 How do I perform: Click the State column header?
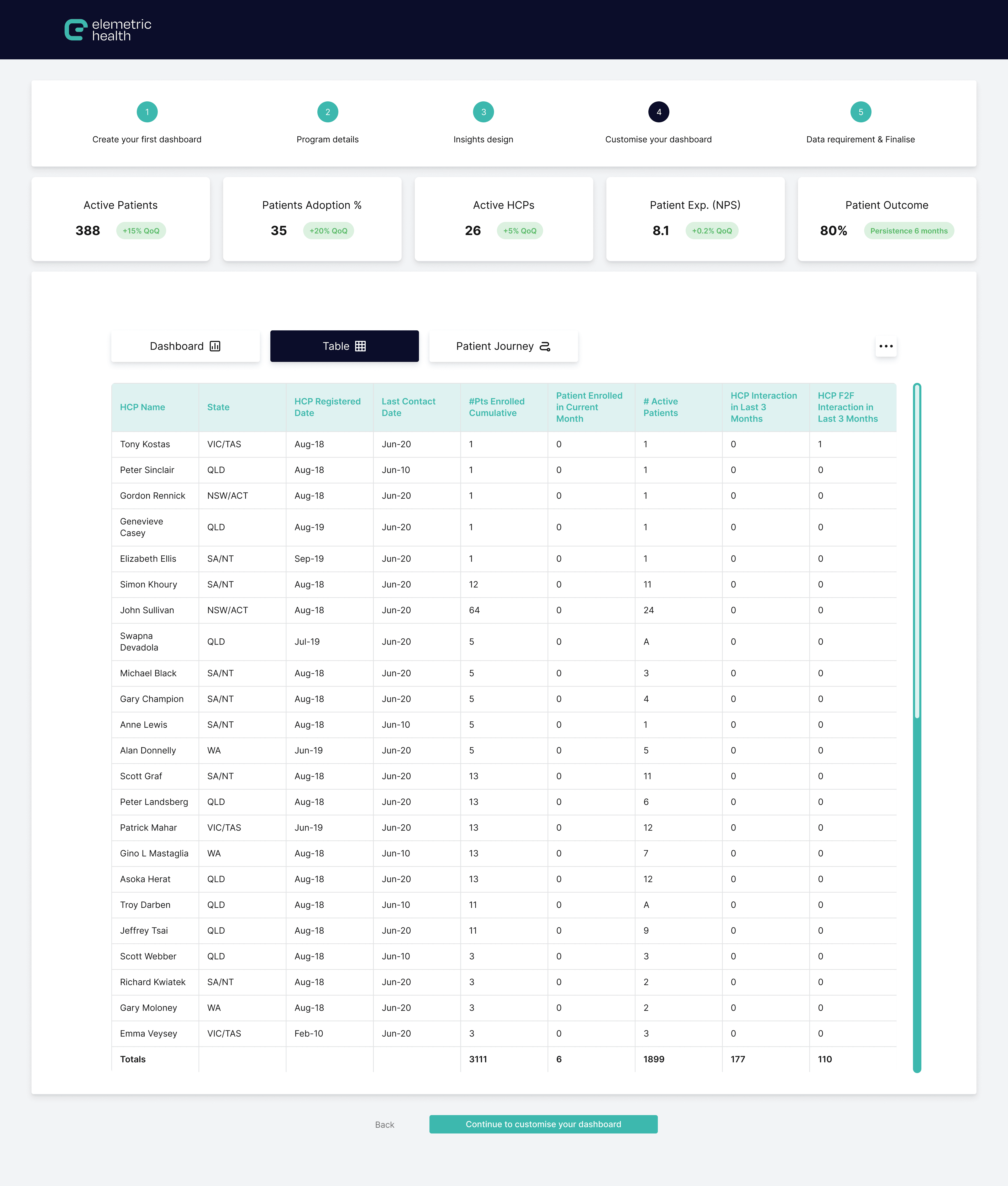point(218,407)
